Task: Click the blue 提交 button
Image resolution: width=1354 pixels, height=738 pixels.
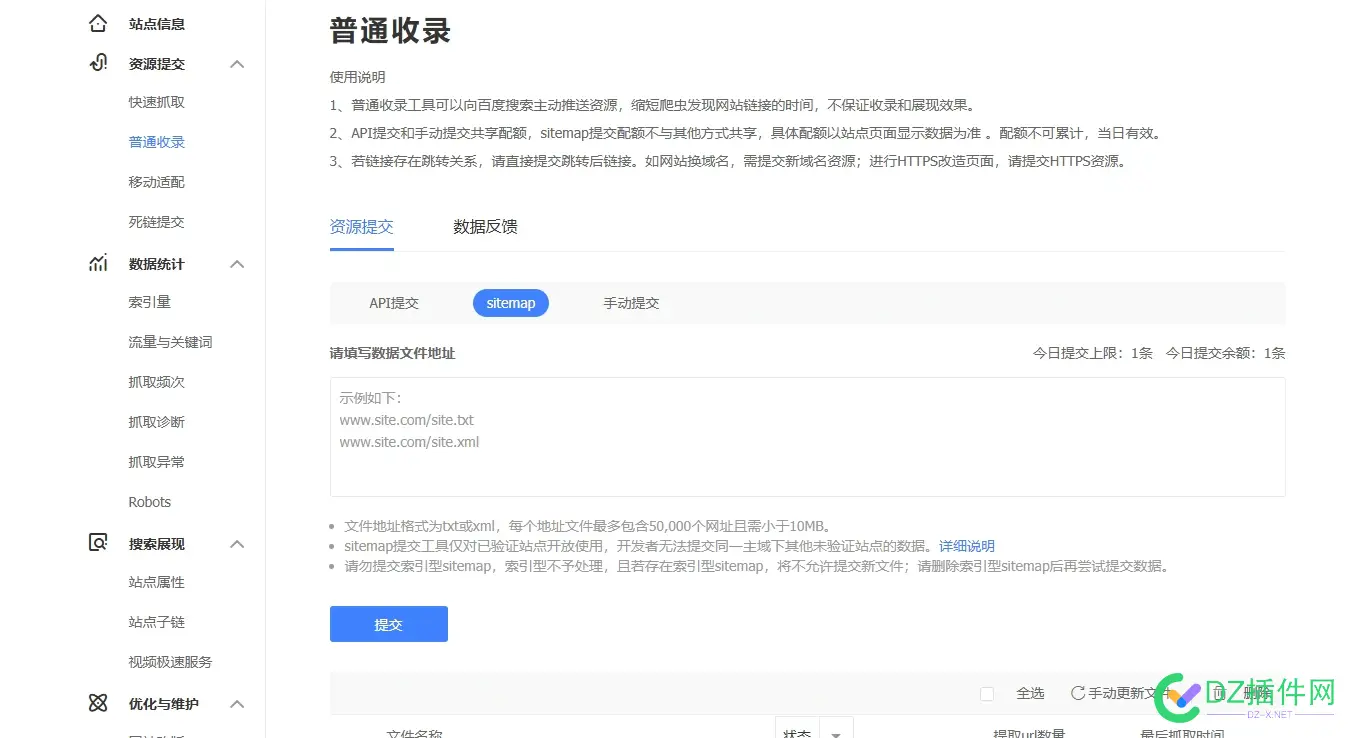Action: pyautogui.click(x=388, y=623)
